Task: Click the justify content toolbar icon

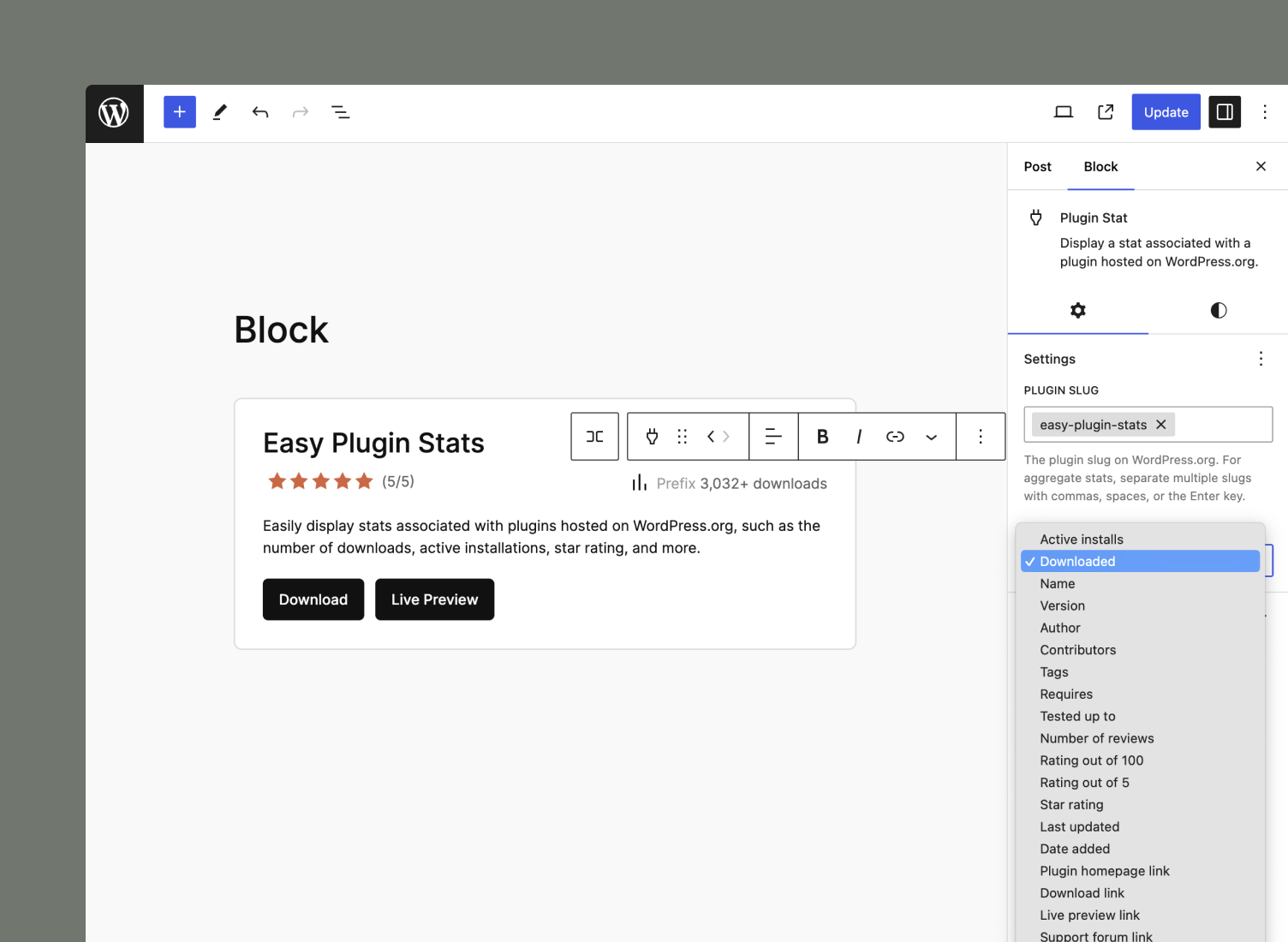Action: pos(595,437)
